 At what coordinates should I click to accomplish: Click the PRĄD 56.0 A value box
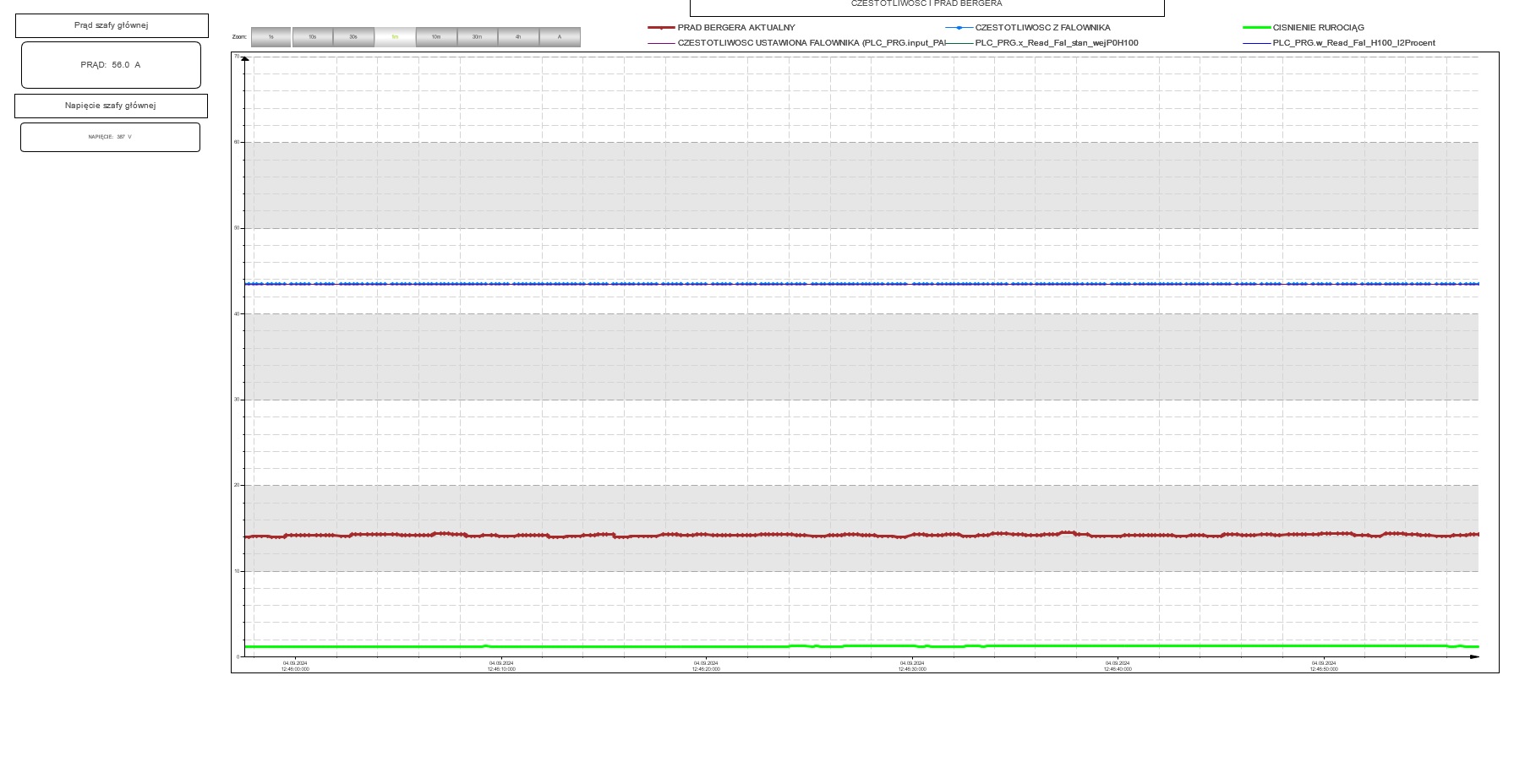pos(111,65)
